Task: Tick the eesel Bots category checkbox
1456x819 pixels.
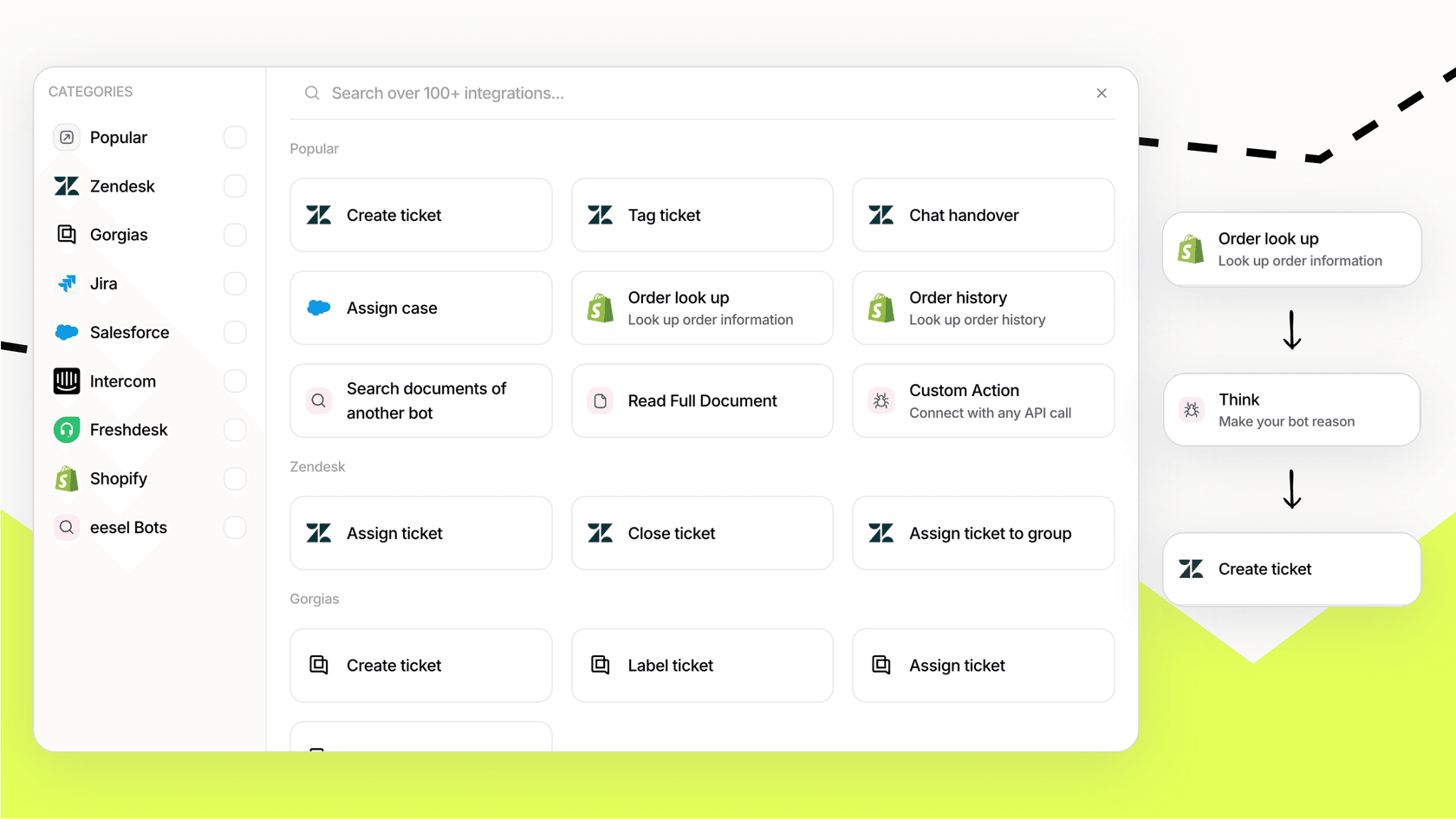Action: point(235,527)
